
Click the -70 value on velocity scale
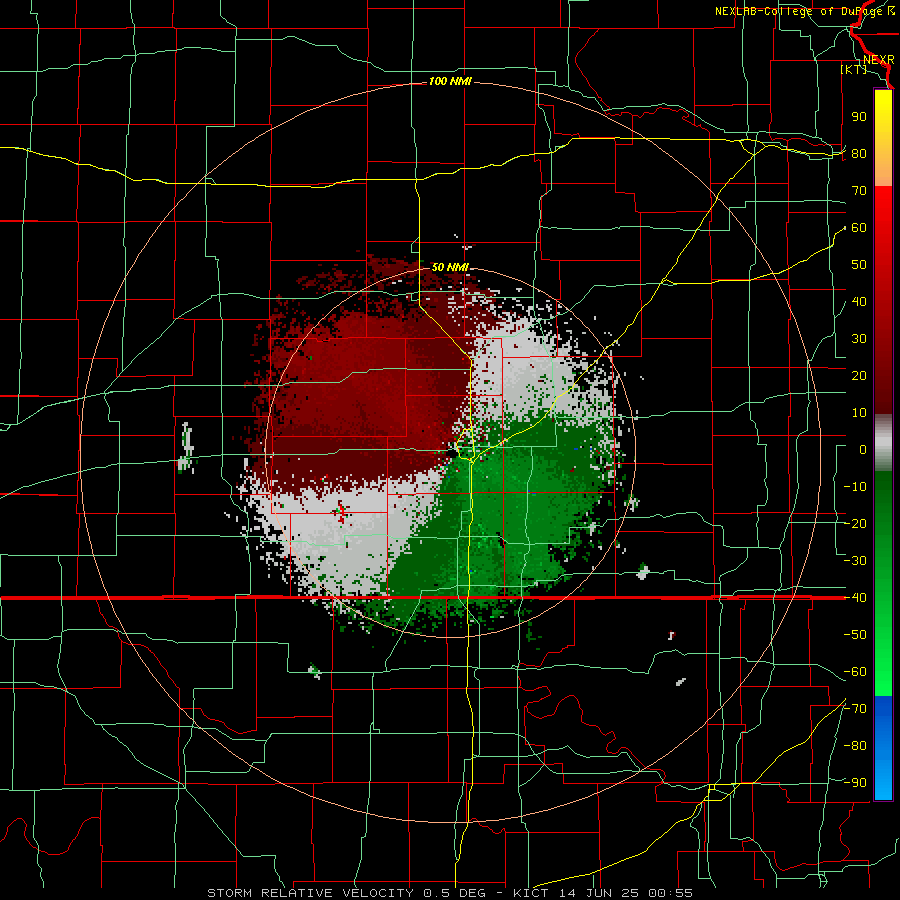[855, 709]
